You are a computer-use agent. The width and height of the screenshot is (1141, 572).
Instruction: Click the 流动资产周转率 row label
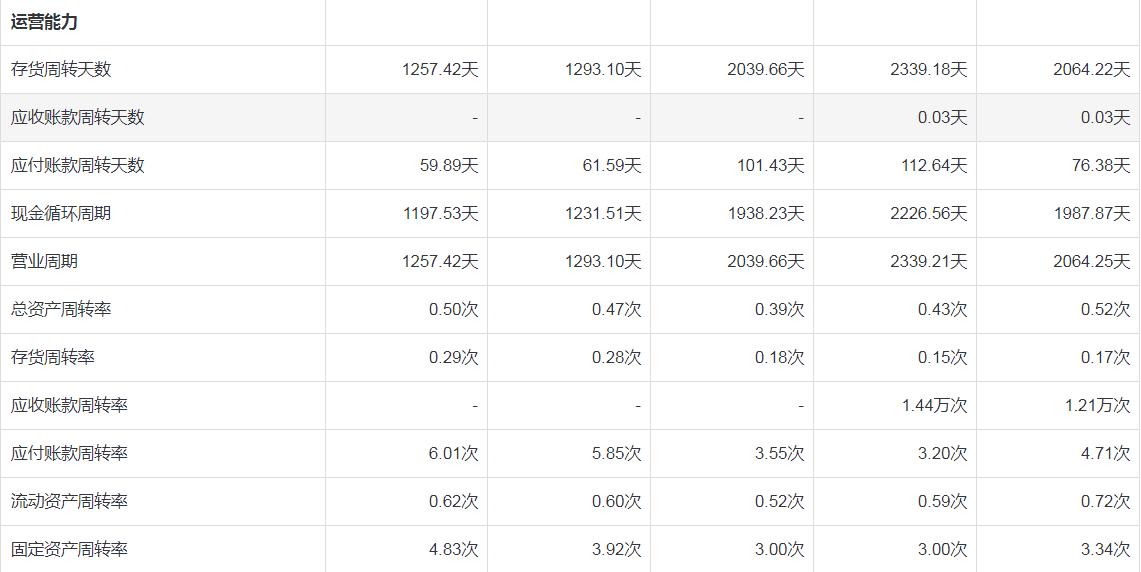coord(70,501)
